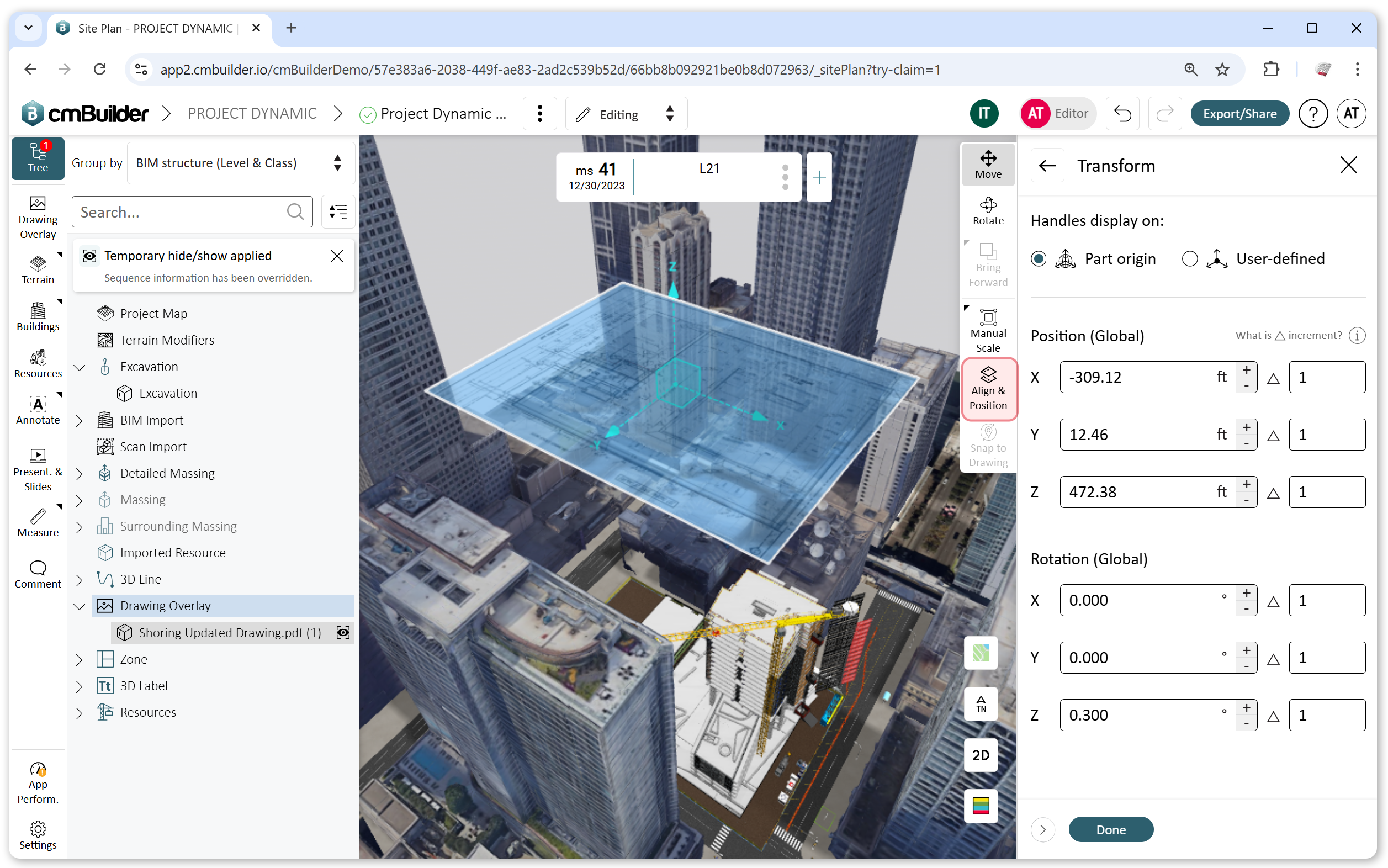Open PROJECT DYNAMIC breadcrumb link
The height and width of the screenshot is (868, 1388).
coord(252,113)
